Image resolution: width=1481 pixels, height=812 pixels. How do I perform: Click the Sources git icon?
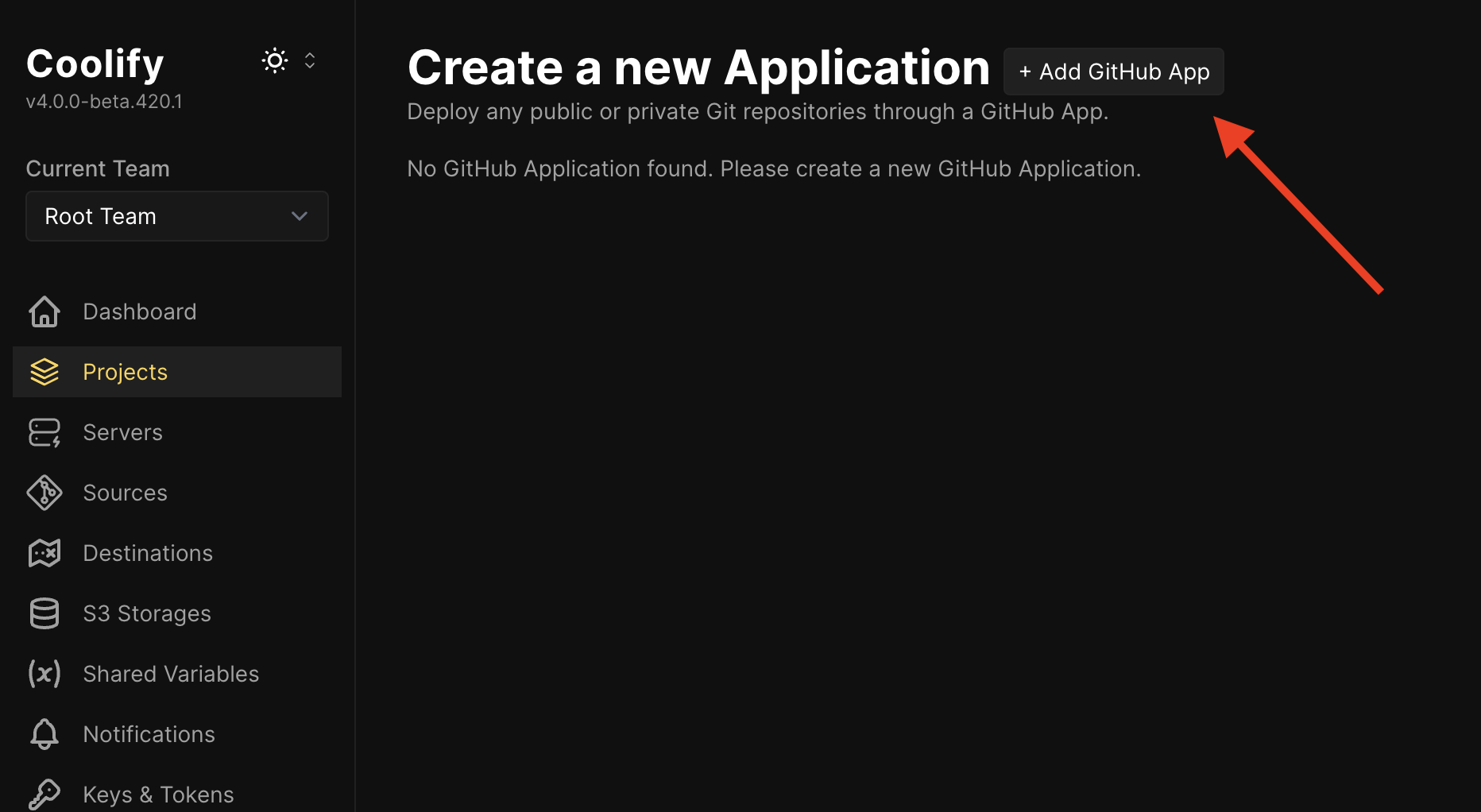point(44,493)
